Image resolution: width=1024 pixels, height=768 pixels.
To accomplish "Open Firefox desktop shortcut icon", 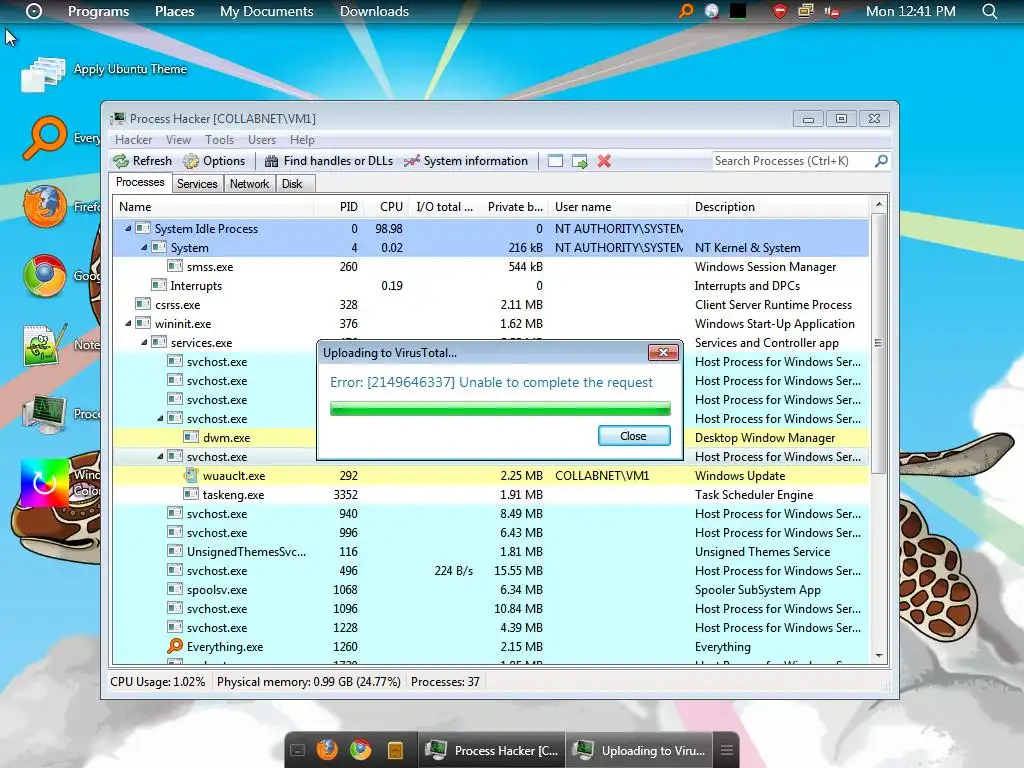I will 45,206.
